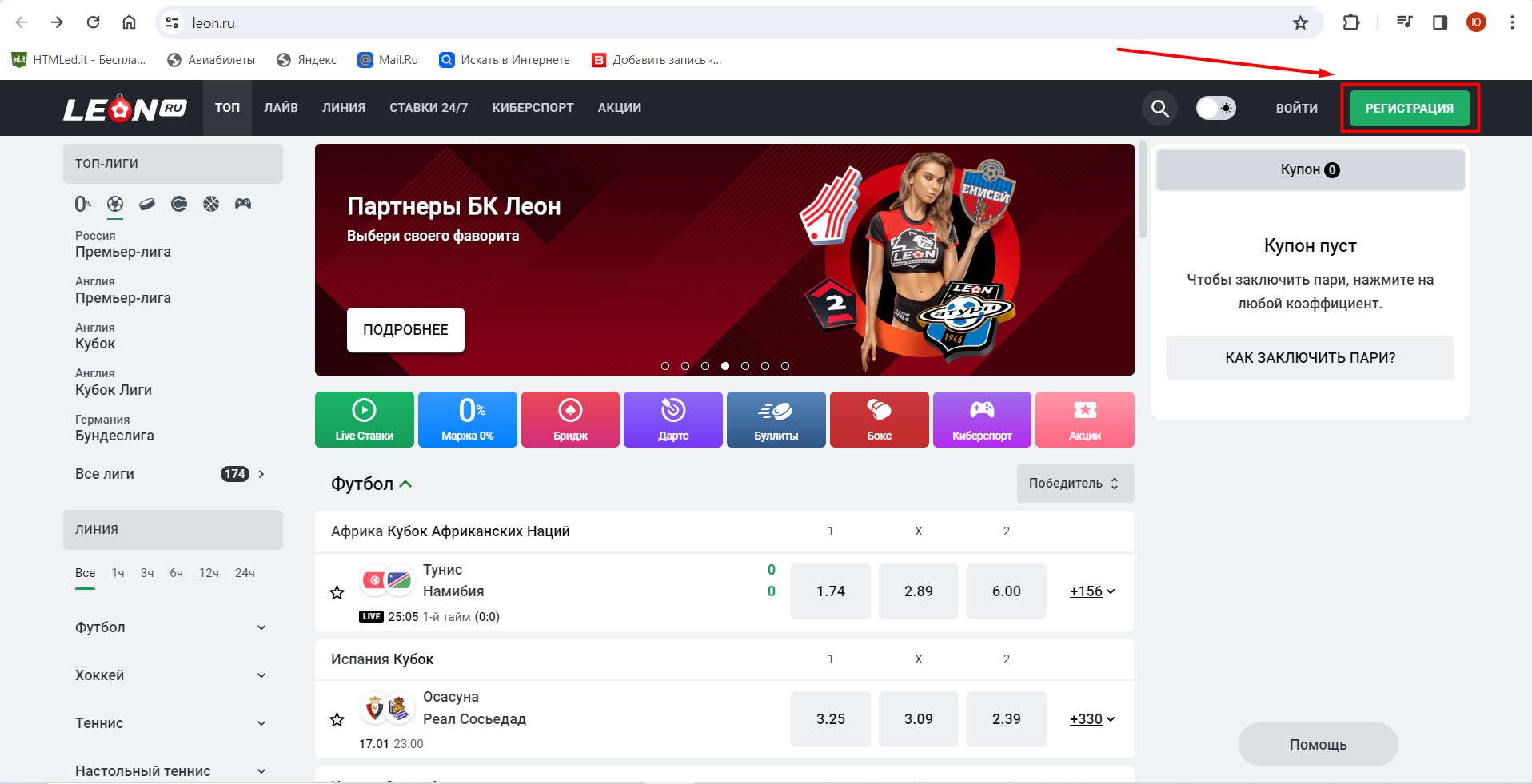Viewport: 1532px width, 784px height.
Task: Pick odds 1.74 for Тунис win
Action: (x=830, y=591)
